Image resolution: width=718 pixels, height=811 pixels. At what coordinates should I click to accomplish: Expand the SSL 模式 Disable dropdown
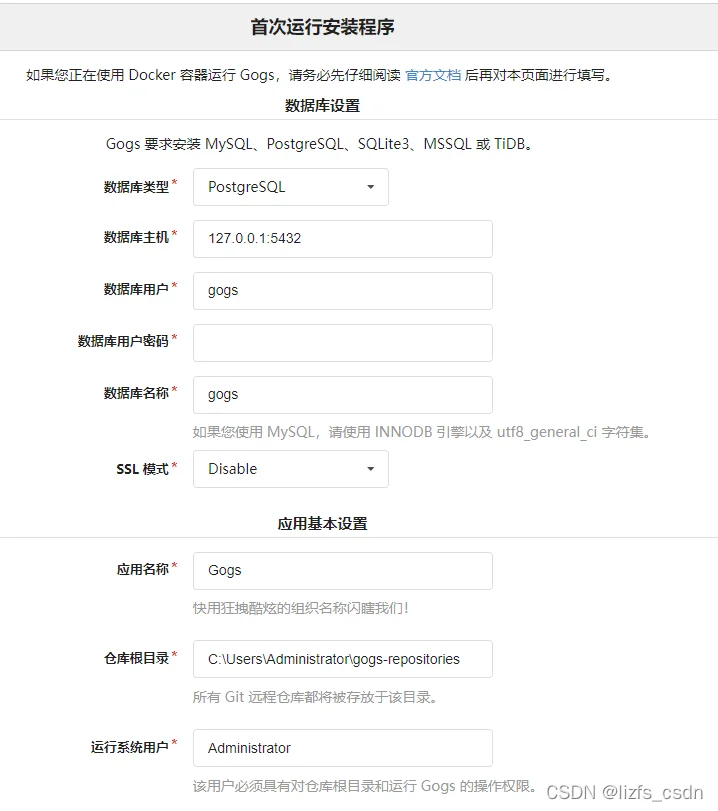[x=291, y=469]
